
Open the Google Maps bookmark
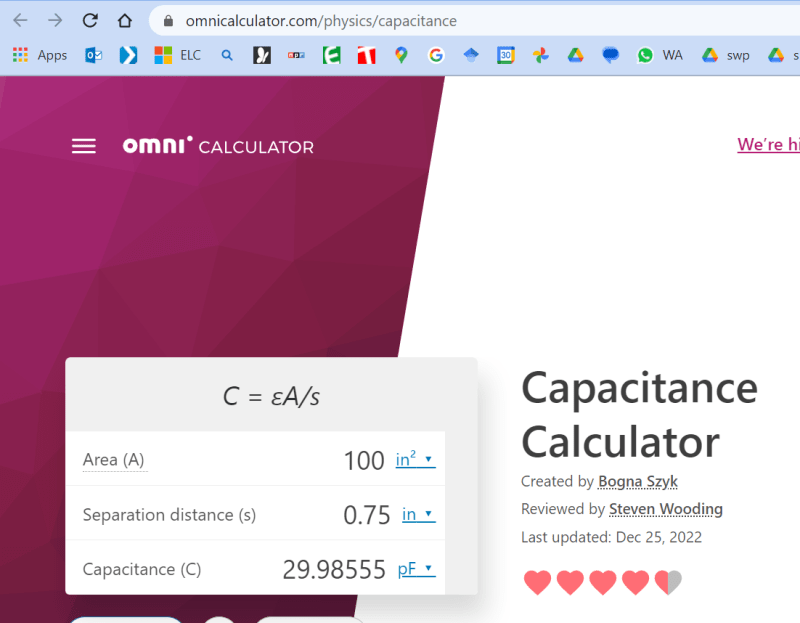pos(402,55)
